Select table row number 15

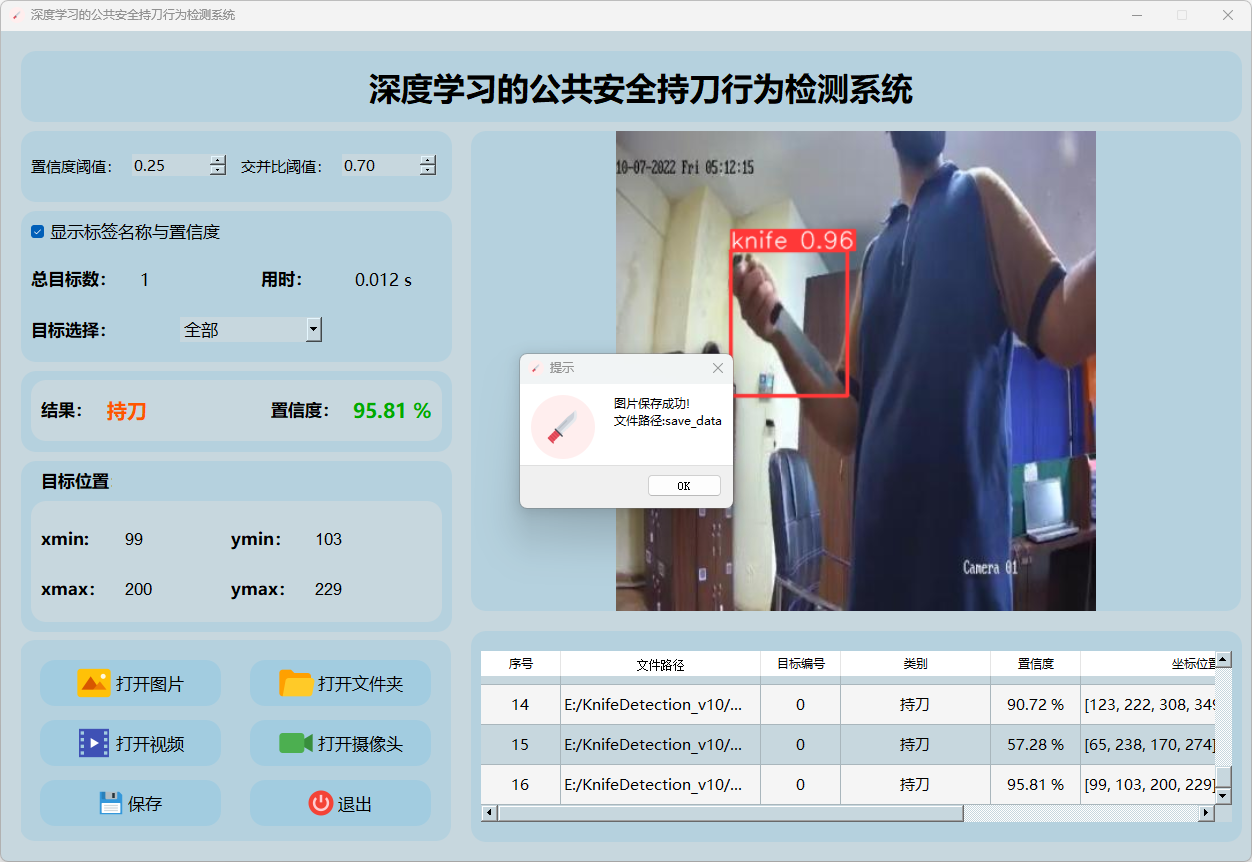click(520, 745)
